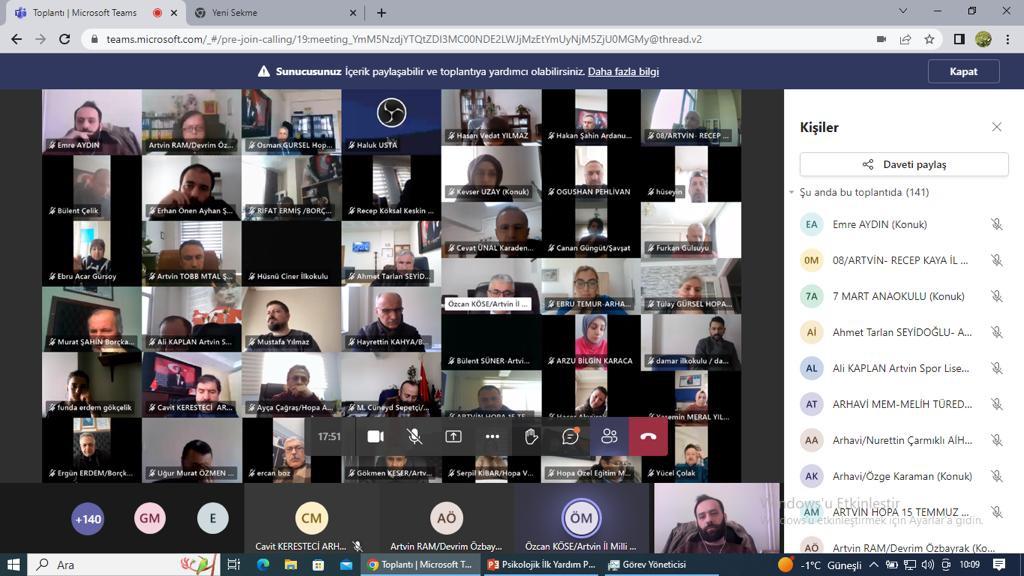
Task: Turn off the camera in meeting toolbar
Action: pyautogui.click(x=376, y=437)
